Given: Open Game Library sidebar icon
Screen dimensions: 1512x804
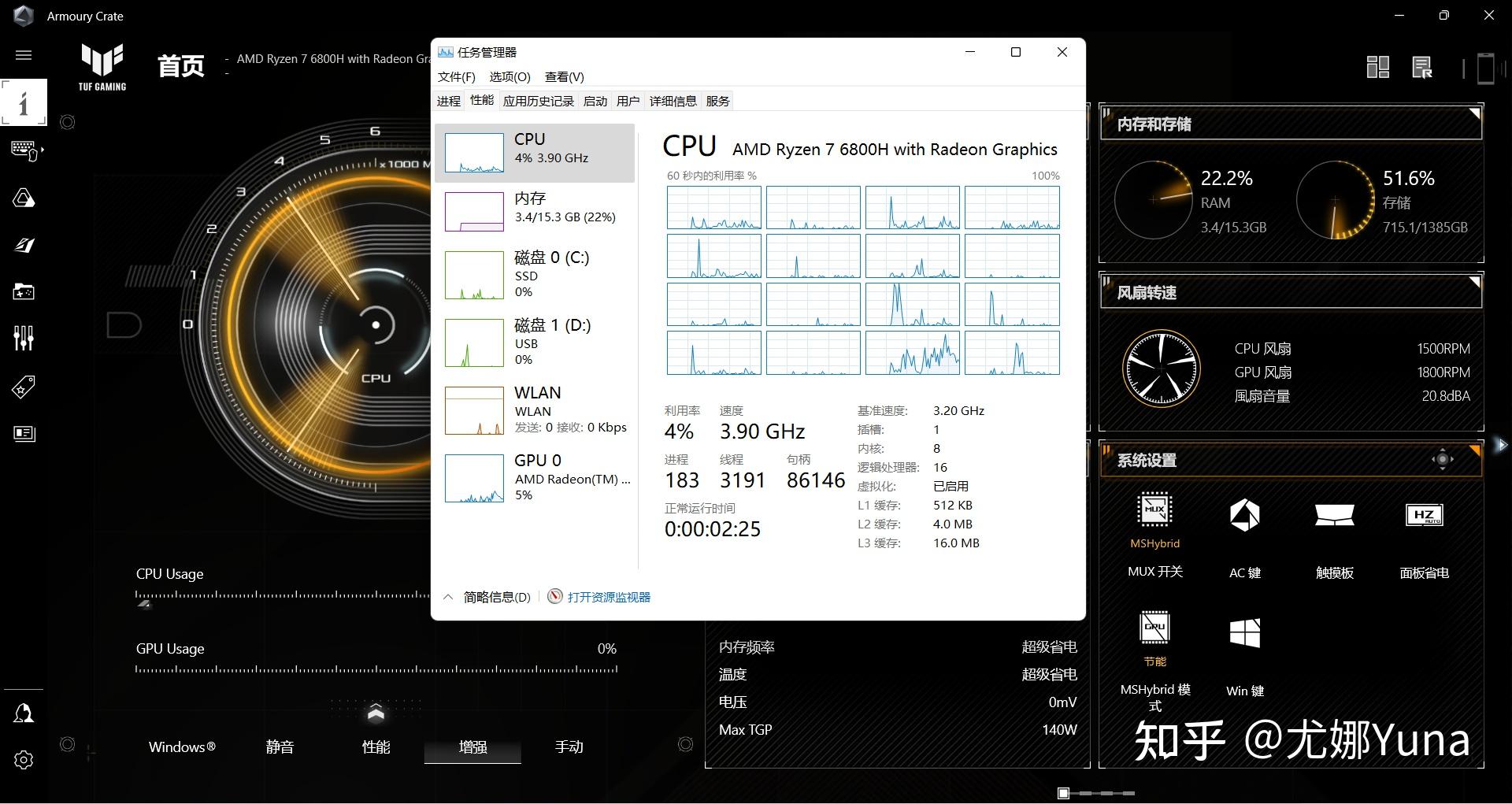Looking at the screenshot, I should pos(24,292).
